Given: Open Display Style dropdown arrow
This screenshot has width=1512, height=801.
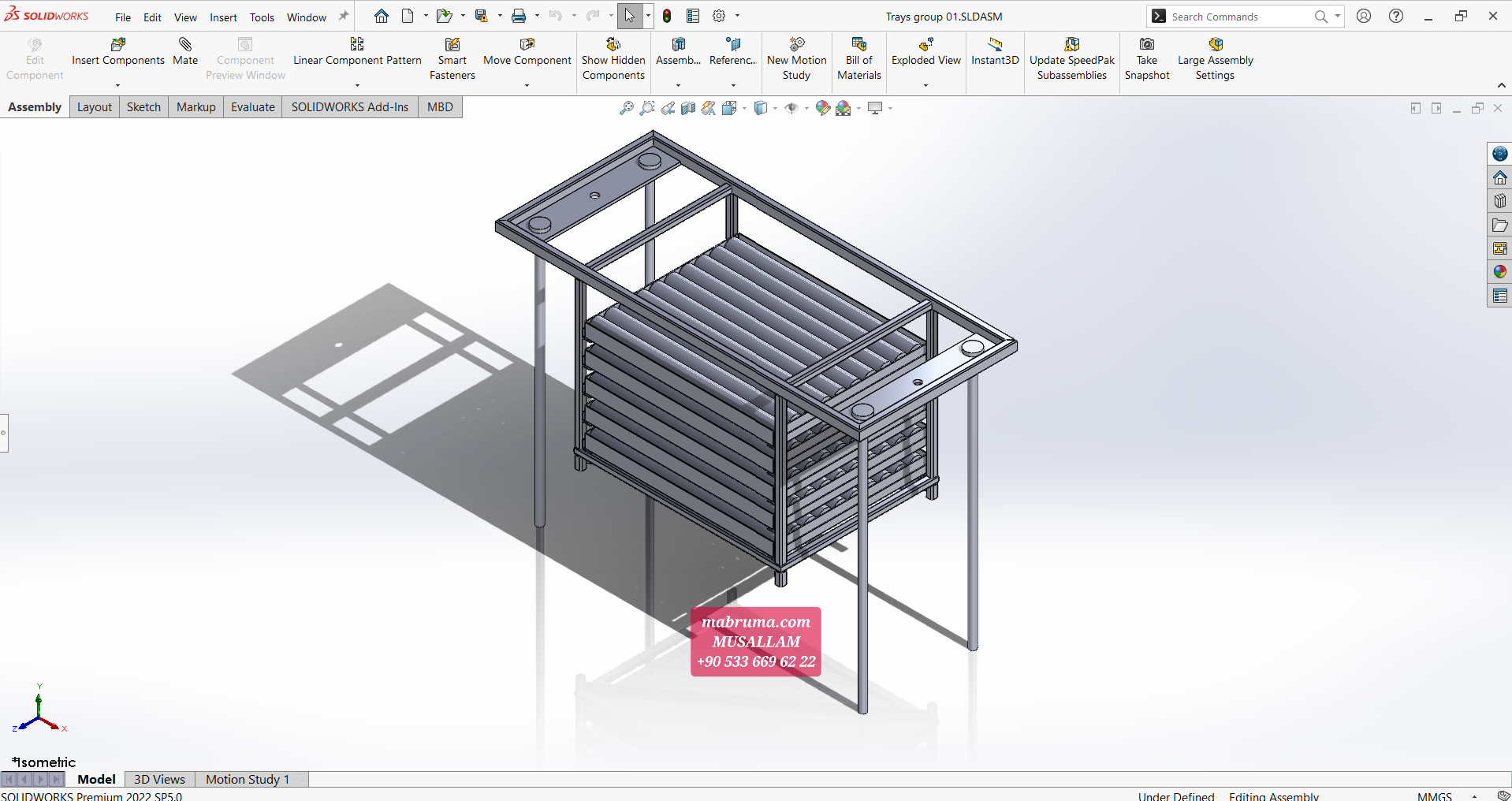Looking at the screenshot, I should [x=776, y=108].
